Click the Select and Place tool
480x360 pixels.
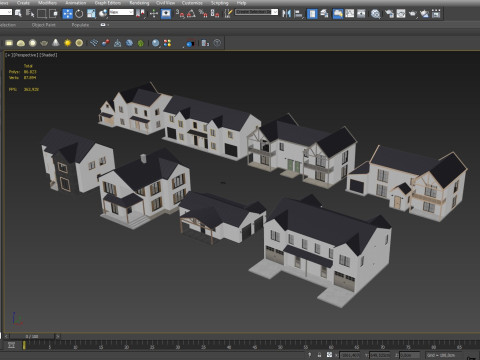click(x=103, y=13)
